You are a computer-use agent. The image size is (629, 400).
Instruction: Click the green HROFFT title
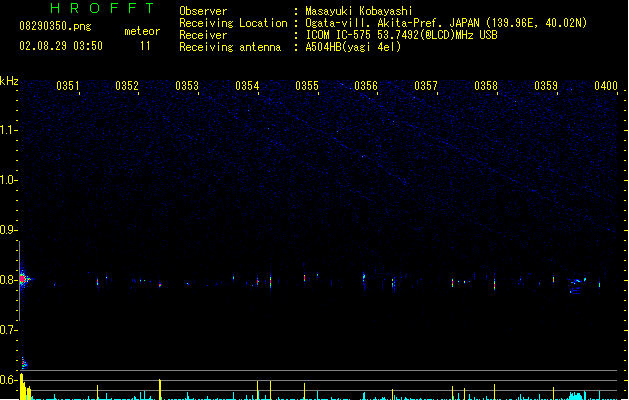pos(102,8)
